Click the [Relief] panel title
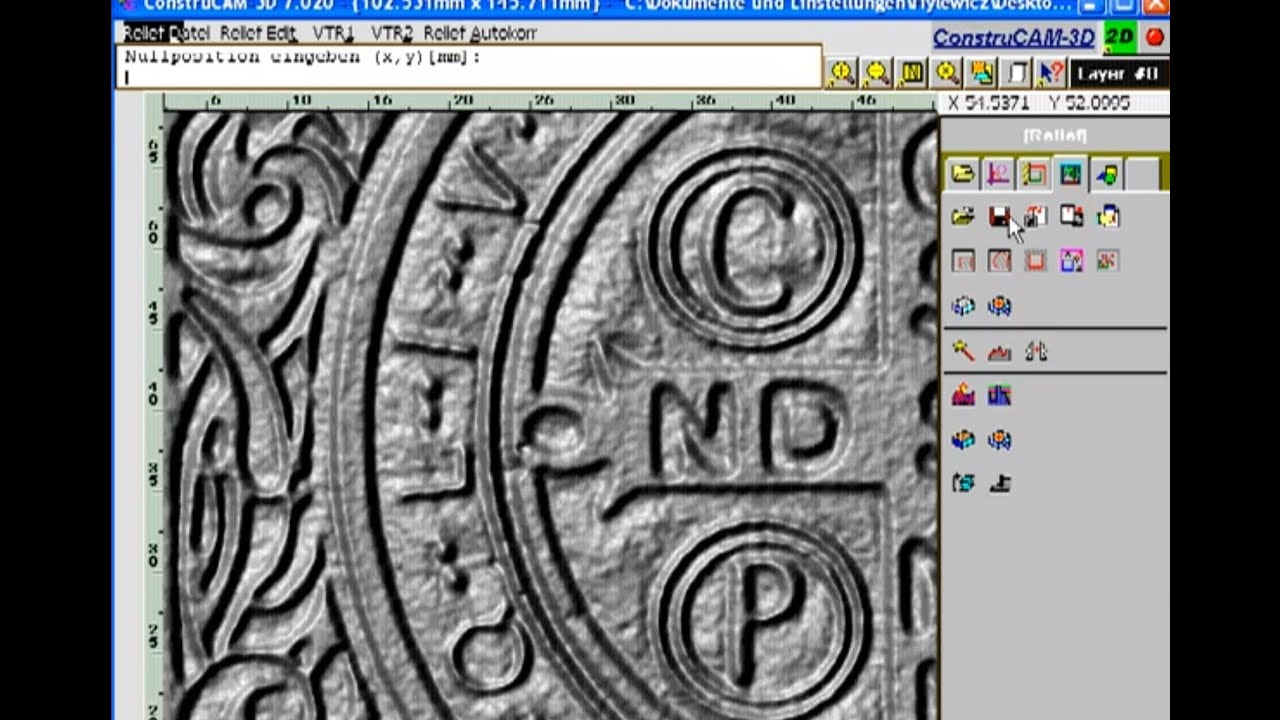The image size is (1280, 720). (1054, 135)
